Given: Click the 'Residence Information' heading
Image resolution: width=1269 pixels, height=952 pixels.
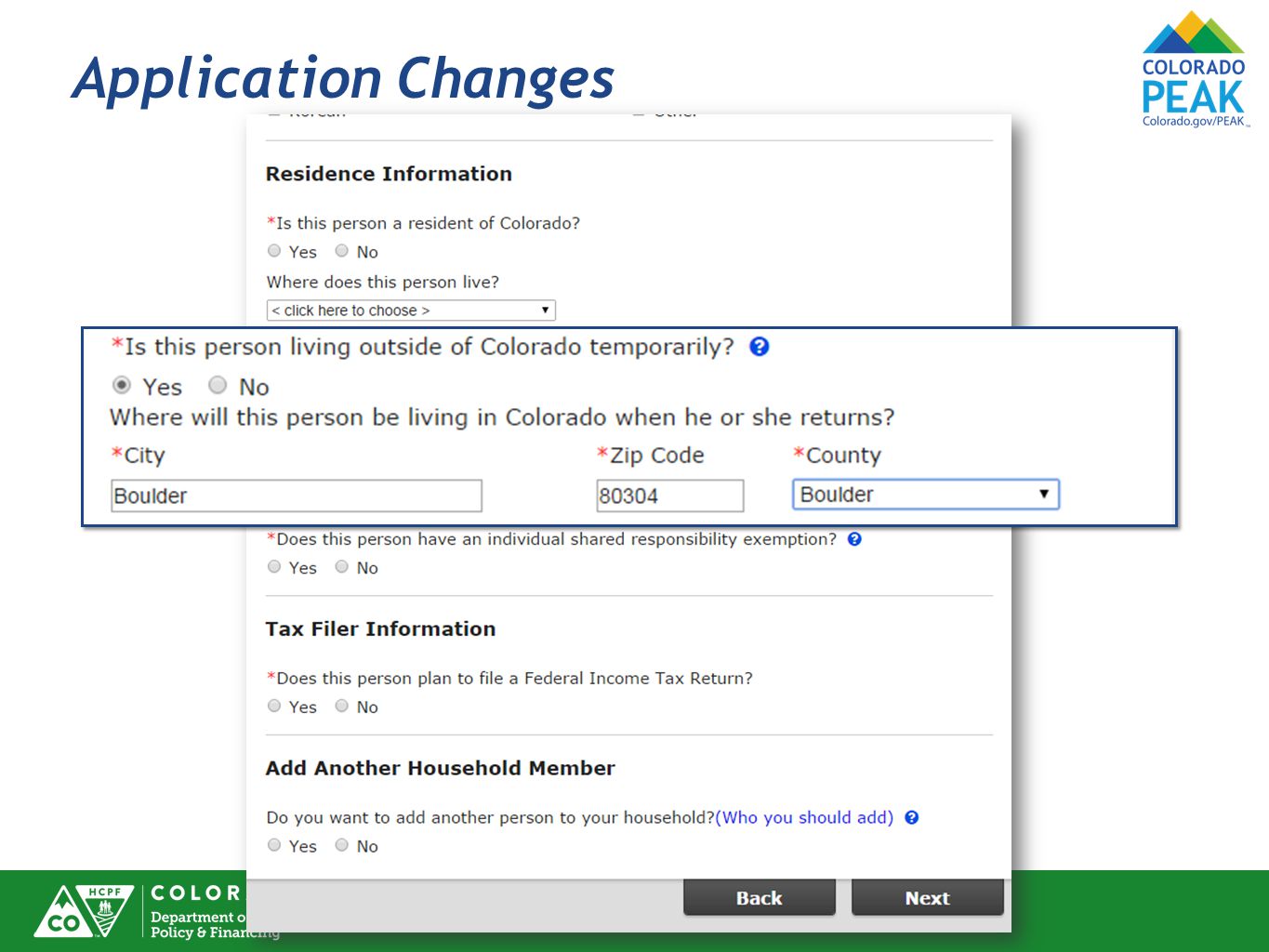Looking at the screenshot, I should coord(389,174).
